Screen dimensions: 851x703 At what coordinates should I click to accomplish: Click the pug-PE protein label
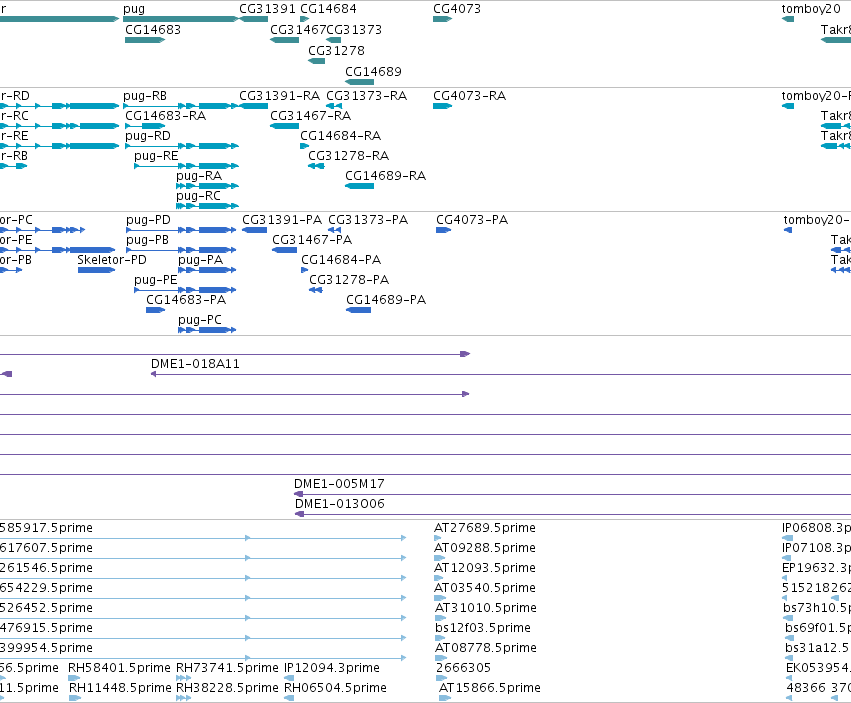click(x=156, y=280)
